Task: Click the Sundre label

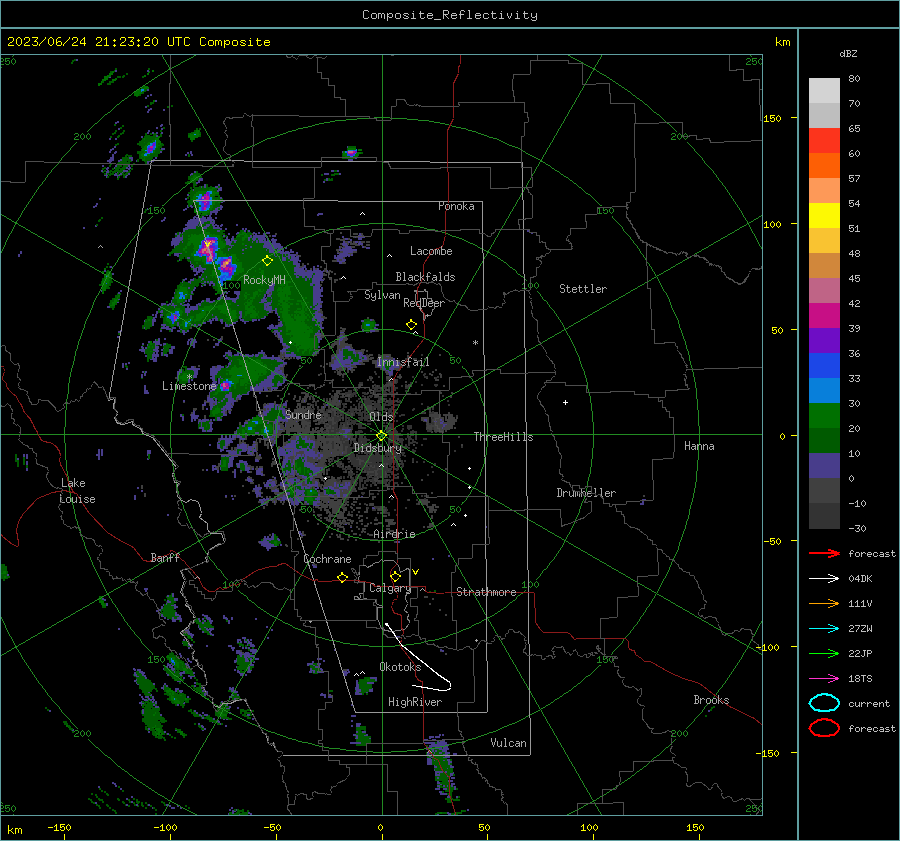Action: click(x=303, y=414)
